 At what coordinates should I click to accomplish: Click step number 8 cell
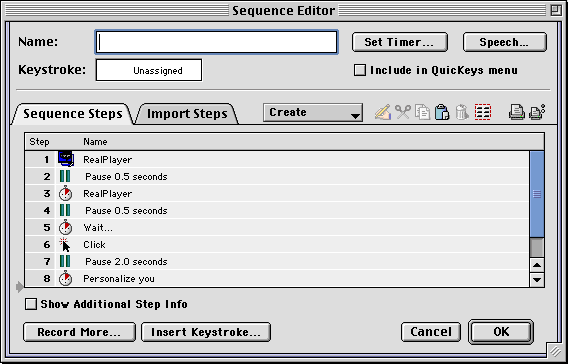pos(40,279)
